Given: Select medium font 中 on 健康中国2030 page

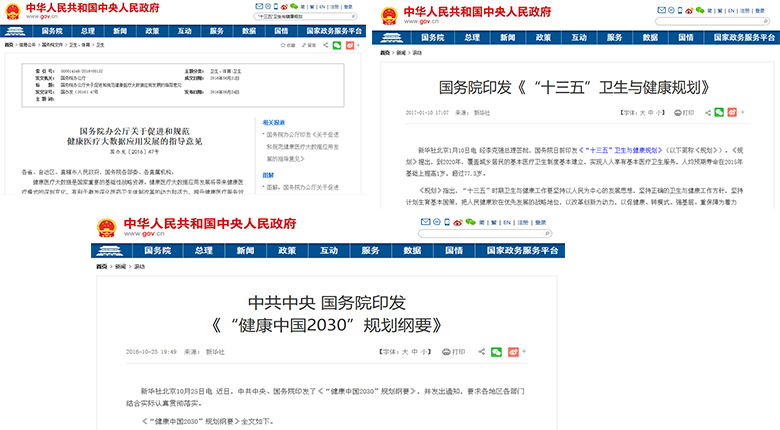Looking at the screenshot, I should click(414, 352).
